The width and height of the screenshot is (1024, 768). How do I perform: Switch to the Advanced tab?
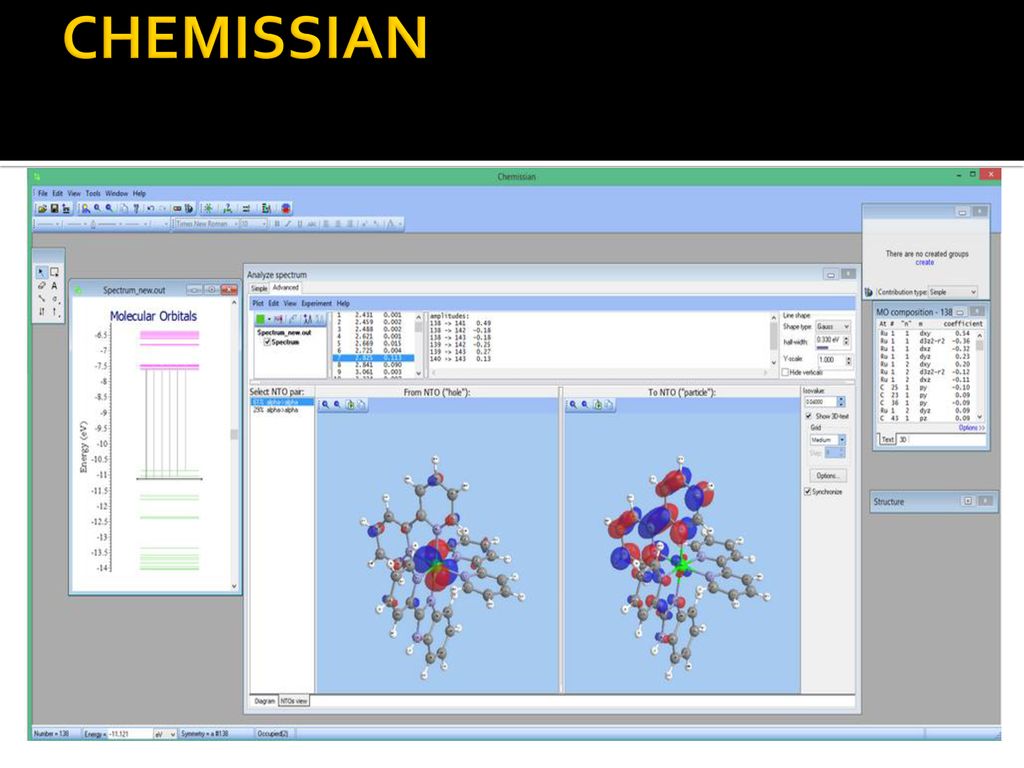tap(285, 287)
